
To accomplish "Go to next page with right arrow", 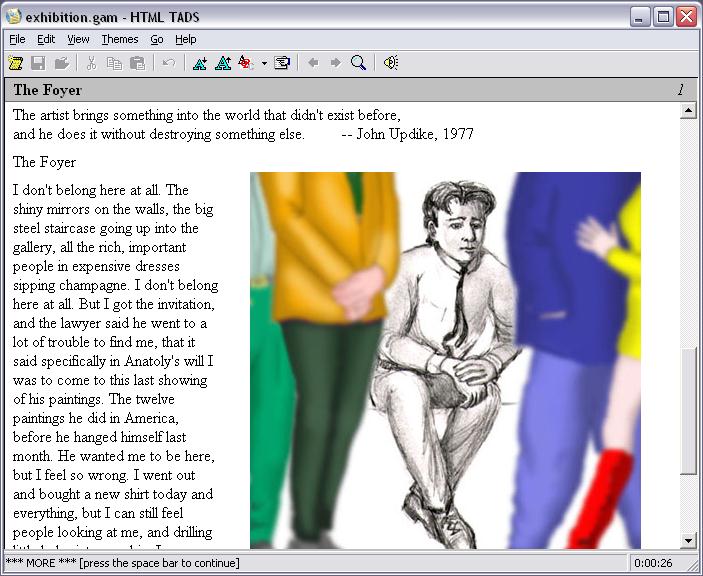I will (x=335, y=63).
